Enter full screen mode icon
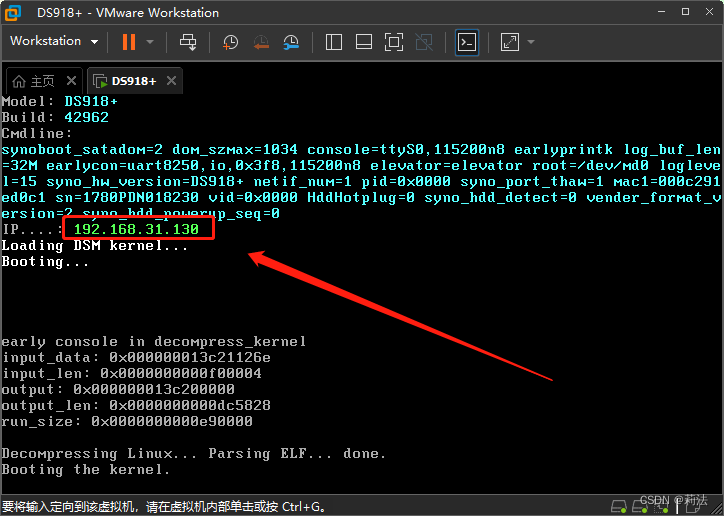 394,42
